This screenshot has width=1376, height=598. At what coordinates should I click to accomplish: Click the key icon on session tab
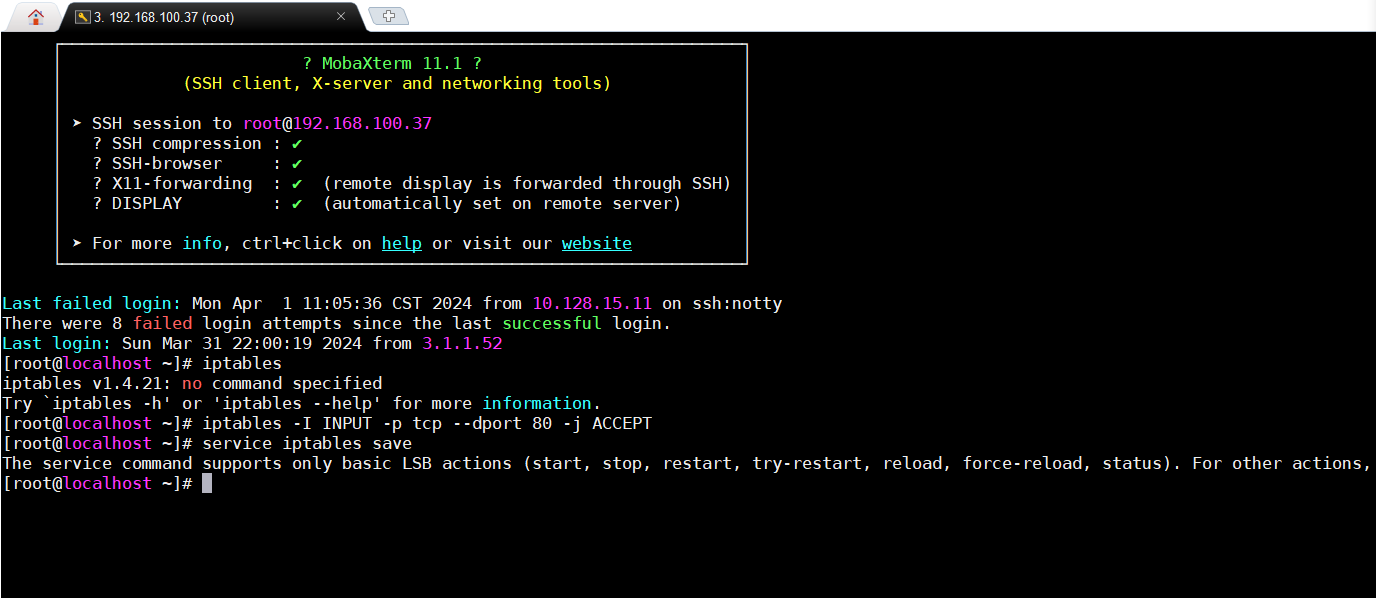pos(82,17)
